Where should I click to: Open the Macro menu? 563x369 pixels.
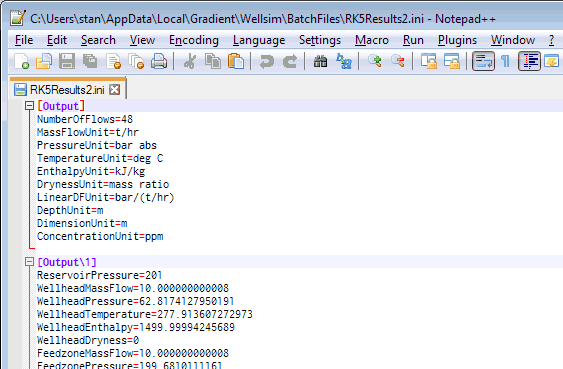click(372, 40)
